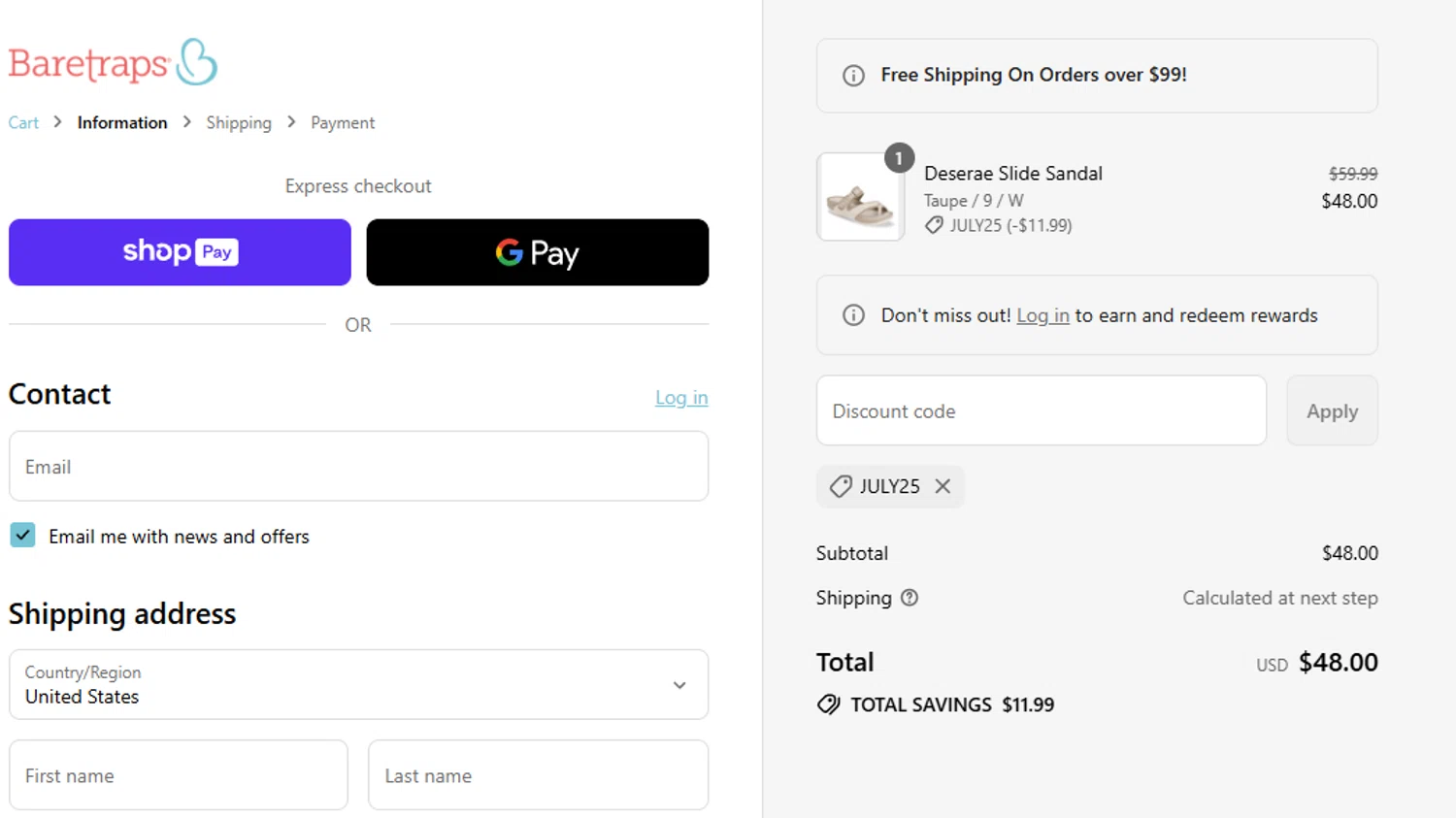Click the info icon beside Free Shipping notice

click(853, 76)
